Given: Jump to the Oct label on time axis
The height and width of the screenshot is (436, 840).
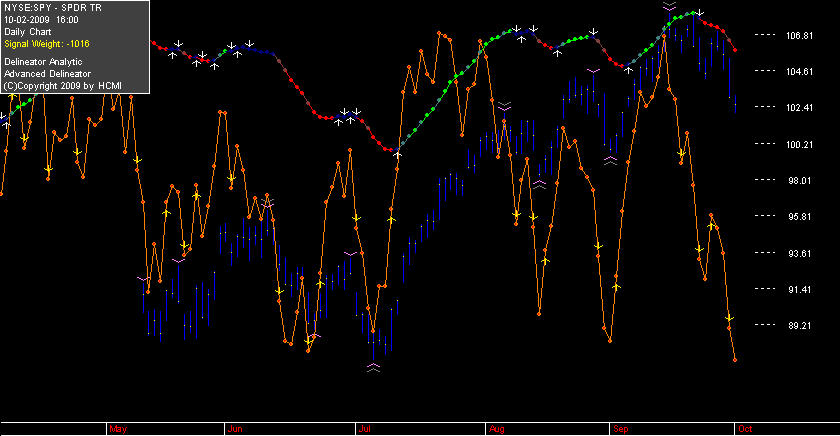Looking at the screenshot, I should tap(745, 429).
